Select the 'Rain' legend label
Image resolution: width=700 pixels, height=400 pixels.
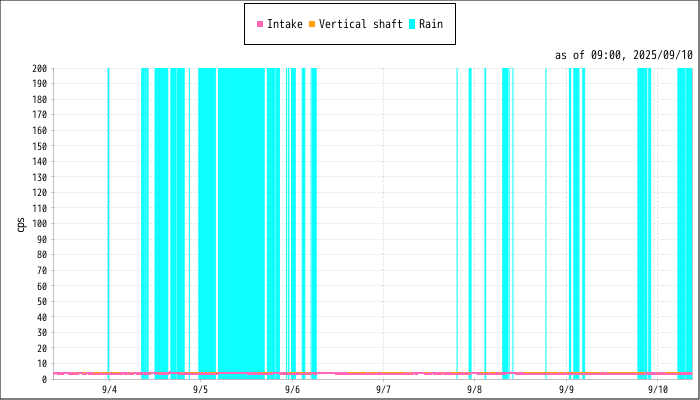point(431,24)
